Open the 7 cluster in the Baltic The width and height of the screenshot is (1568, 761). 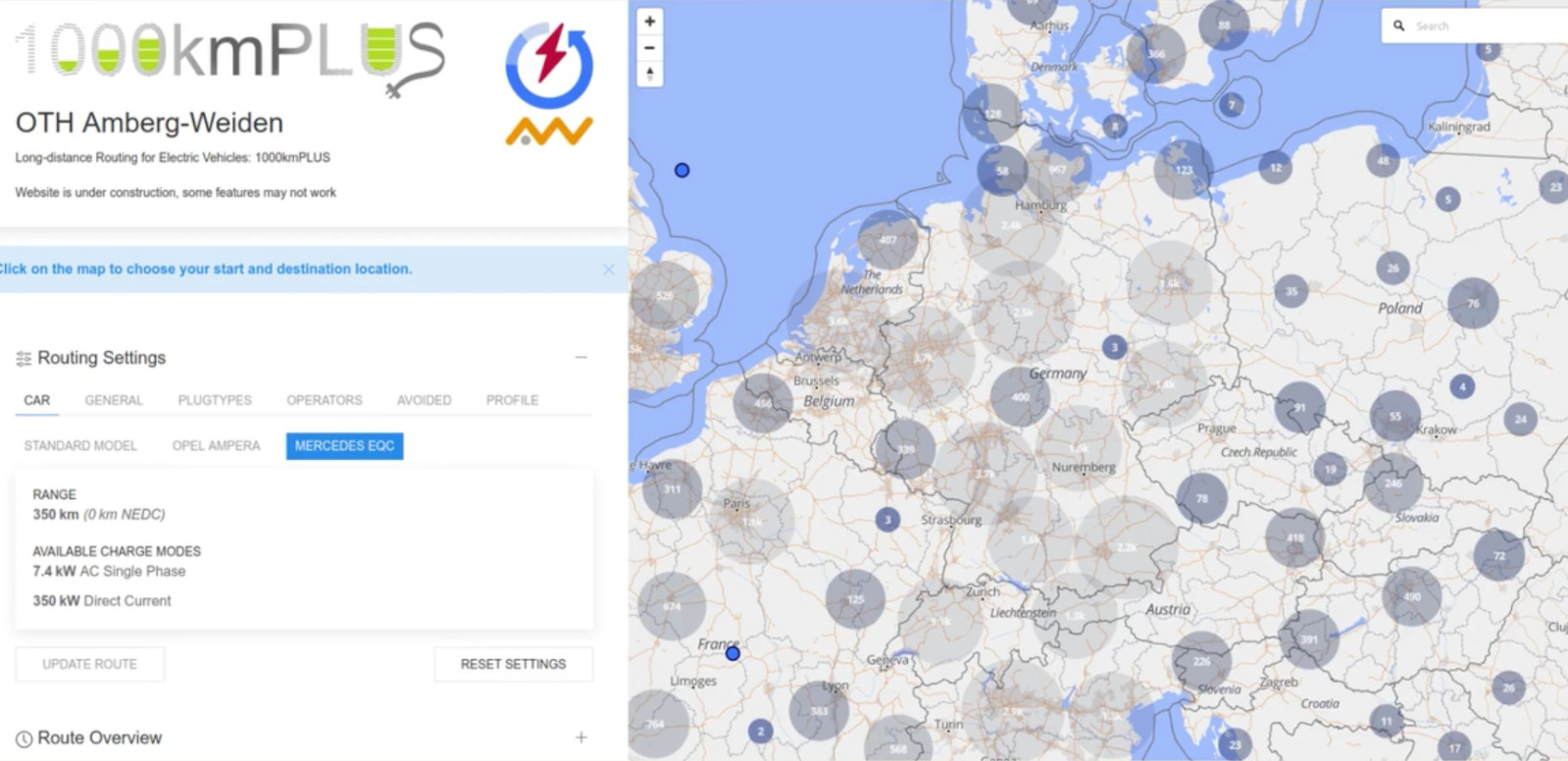point(1232,105)
